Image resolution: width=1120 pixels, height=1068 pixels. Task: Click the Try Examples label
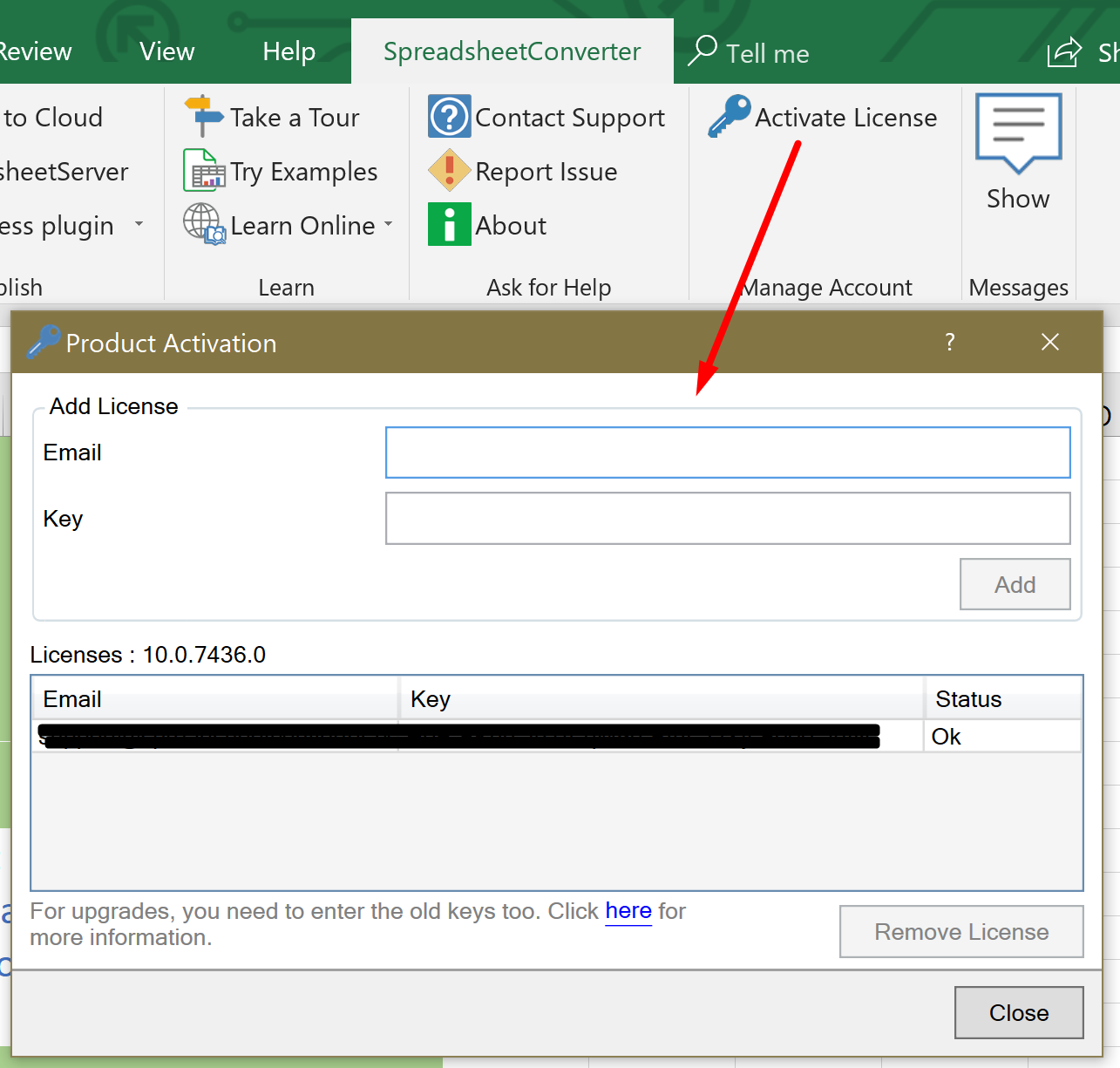(304, 172)
